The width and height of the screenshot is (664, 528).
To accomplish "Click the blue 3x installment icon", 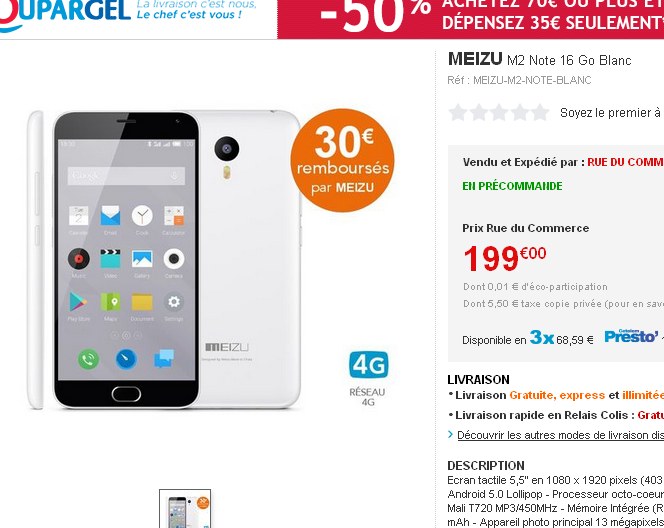I will coord(542,337).
